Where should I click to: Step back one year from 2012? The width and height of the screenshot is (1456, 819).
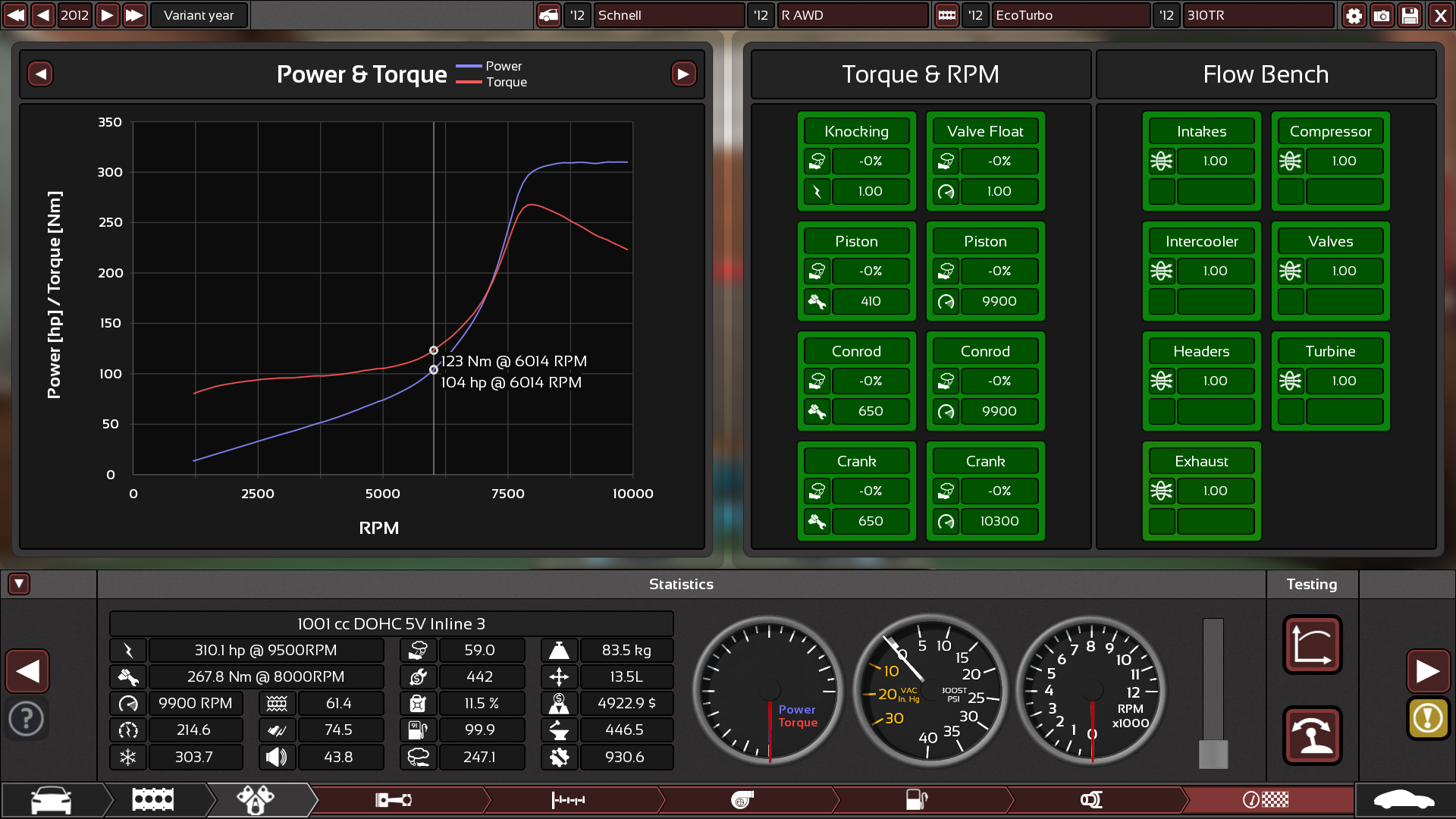click(x=43, y=15)
